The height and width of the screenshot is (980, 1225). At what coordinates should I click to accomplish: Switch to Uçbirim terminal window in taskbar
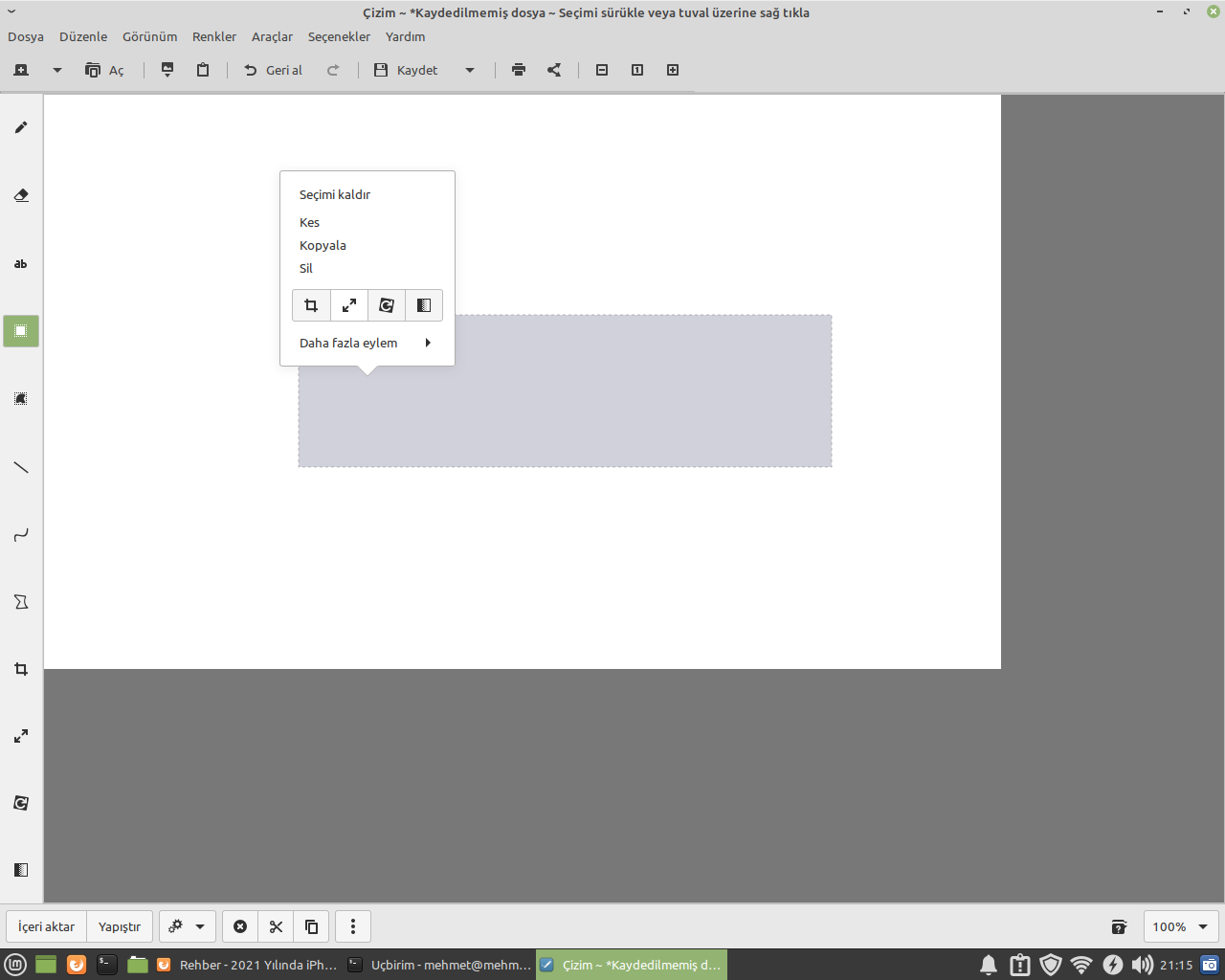click(x=439, y=965)
